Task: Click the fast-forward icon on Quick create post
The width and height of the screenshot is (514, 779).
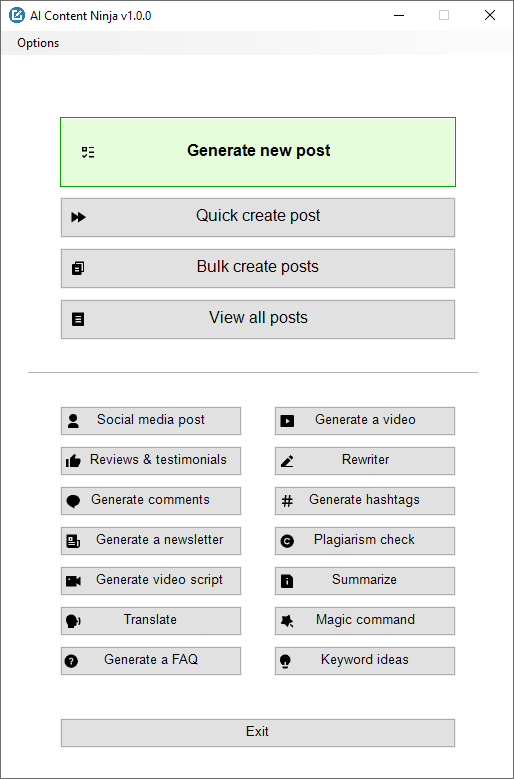Action: click(78, 217)
